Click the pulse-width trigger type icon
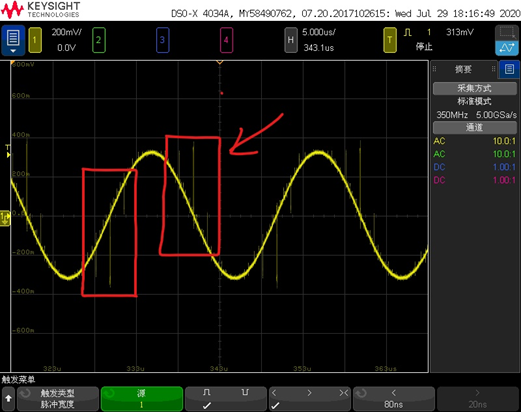521x412 pixels. (x=407, y=32)
